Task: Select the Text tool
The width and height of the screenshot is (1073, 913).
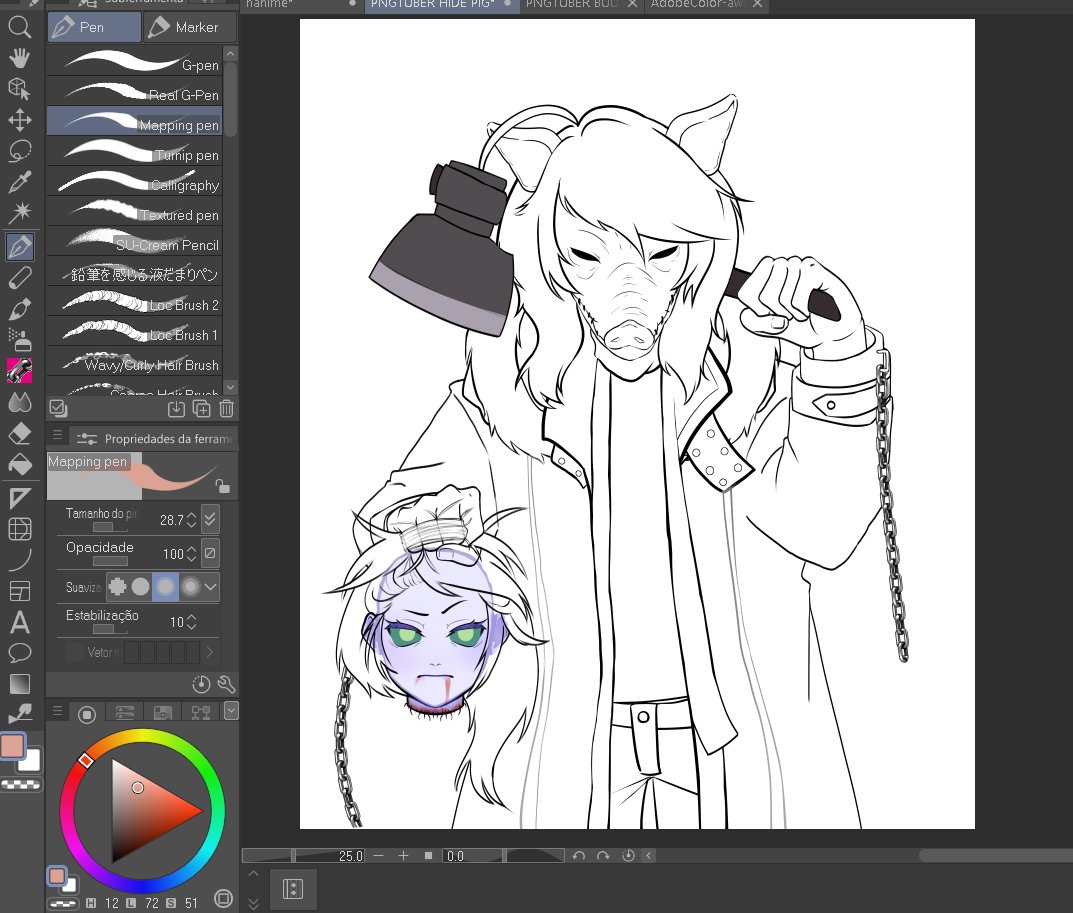Action: tap(19, 622)
